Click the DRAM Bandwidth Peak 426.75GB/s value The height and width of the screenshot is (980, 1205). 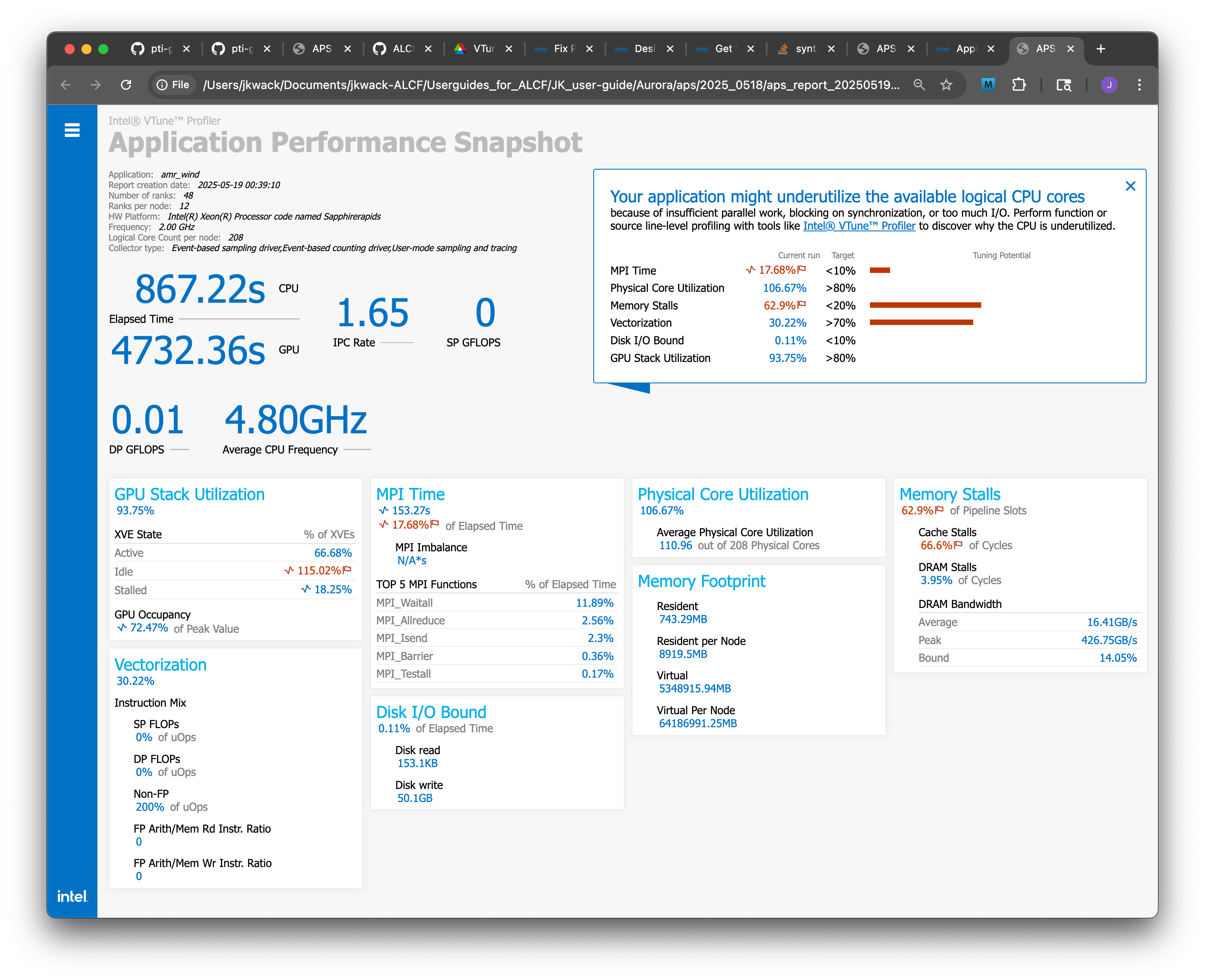[1108, 639]
